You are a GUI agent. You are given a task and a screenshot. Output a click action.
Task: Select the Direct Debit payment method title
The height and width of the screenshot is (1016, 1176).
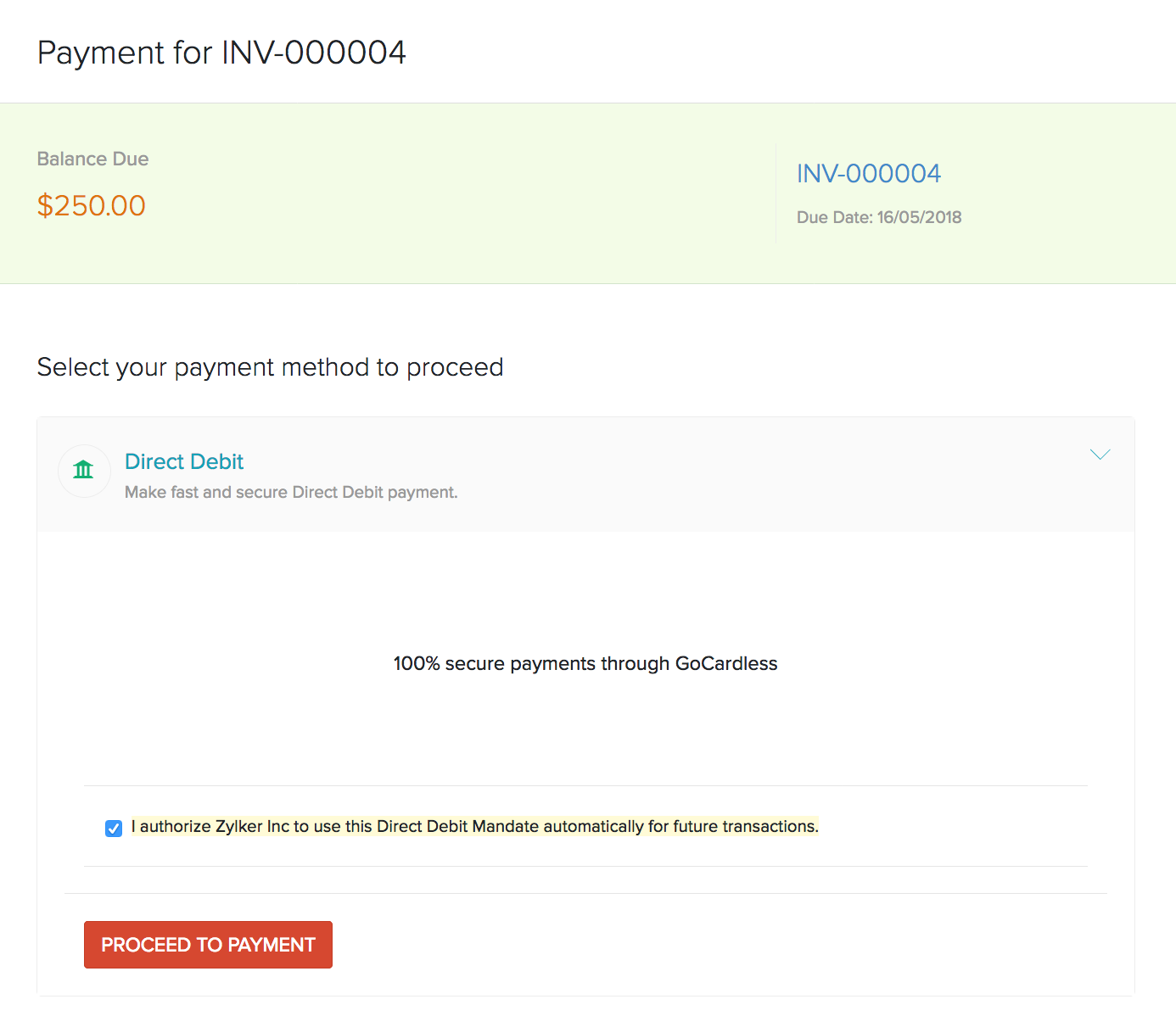tap(184, 461)
